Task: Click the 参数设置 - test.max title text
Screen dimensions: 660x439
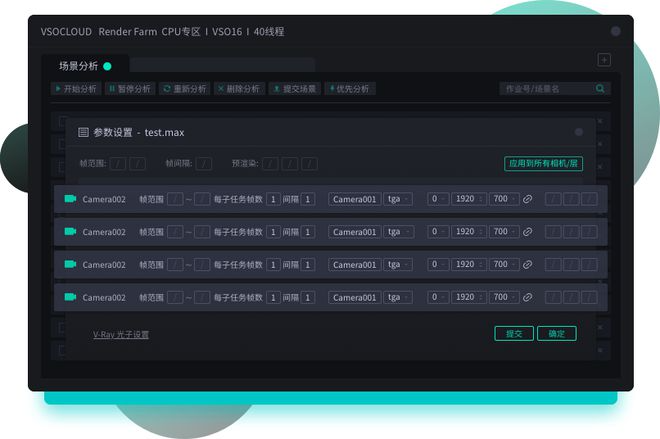Action: tap(139, 133)
